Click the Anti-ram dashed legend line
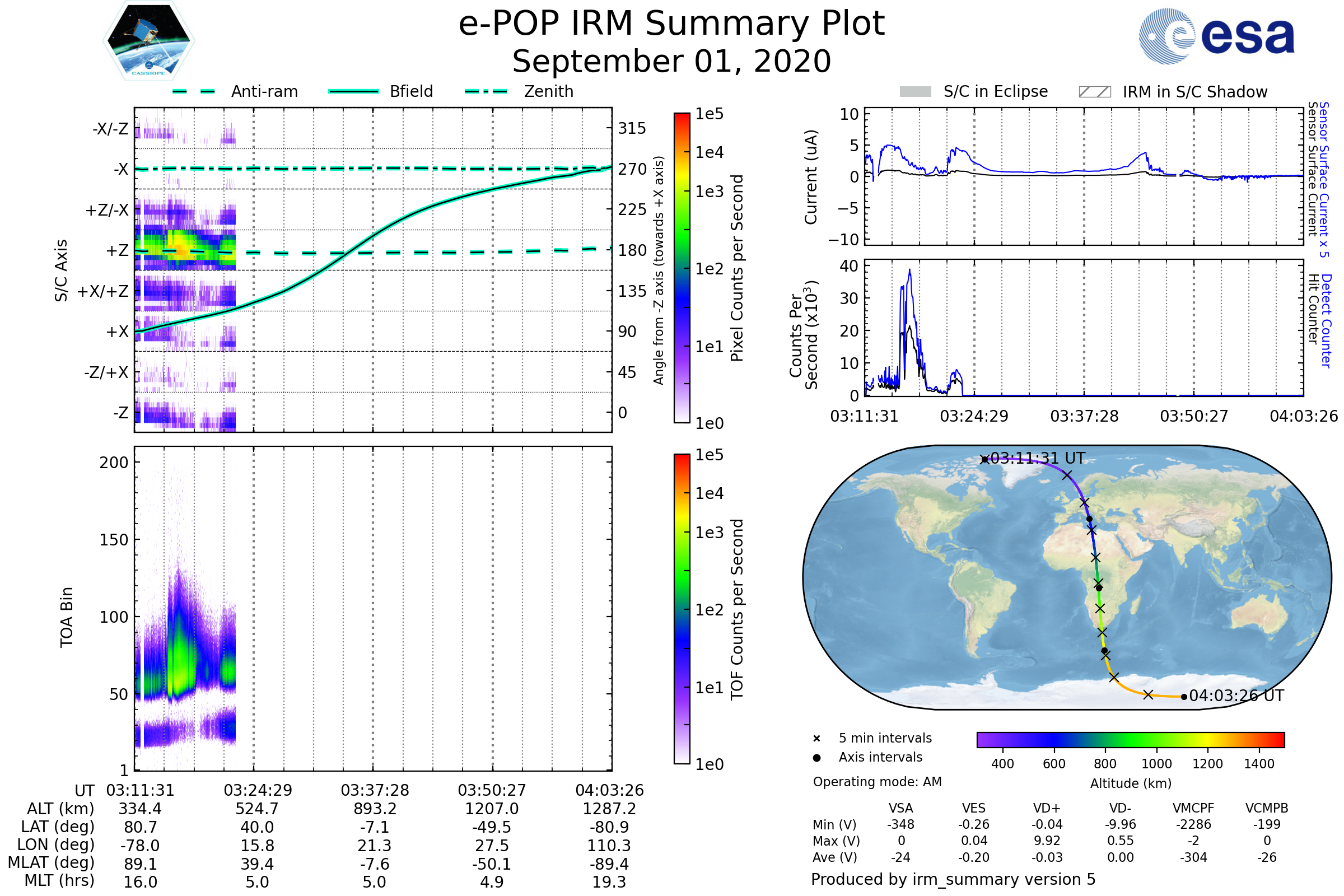This screenshot has width=1344, height=896. coord(194,91)
